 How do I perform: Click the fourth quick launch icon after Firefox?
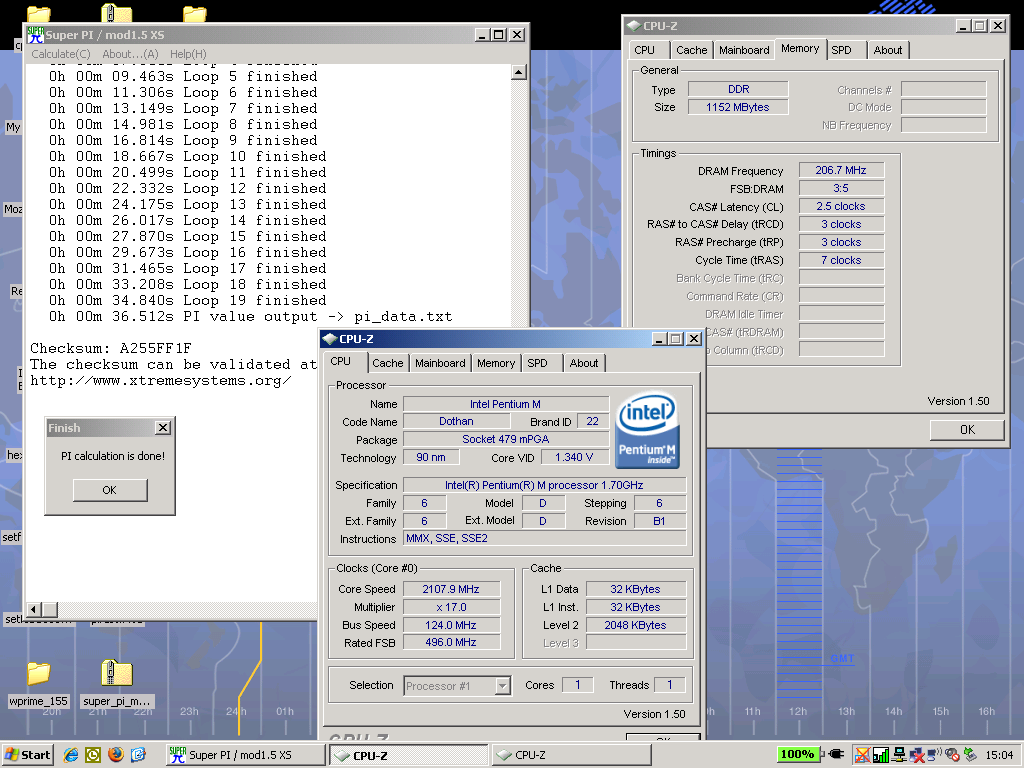click(138, 755)
